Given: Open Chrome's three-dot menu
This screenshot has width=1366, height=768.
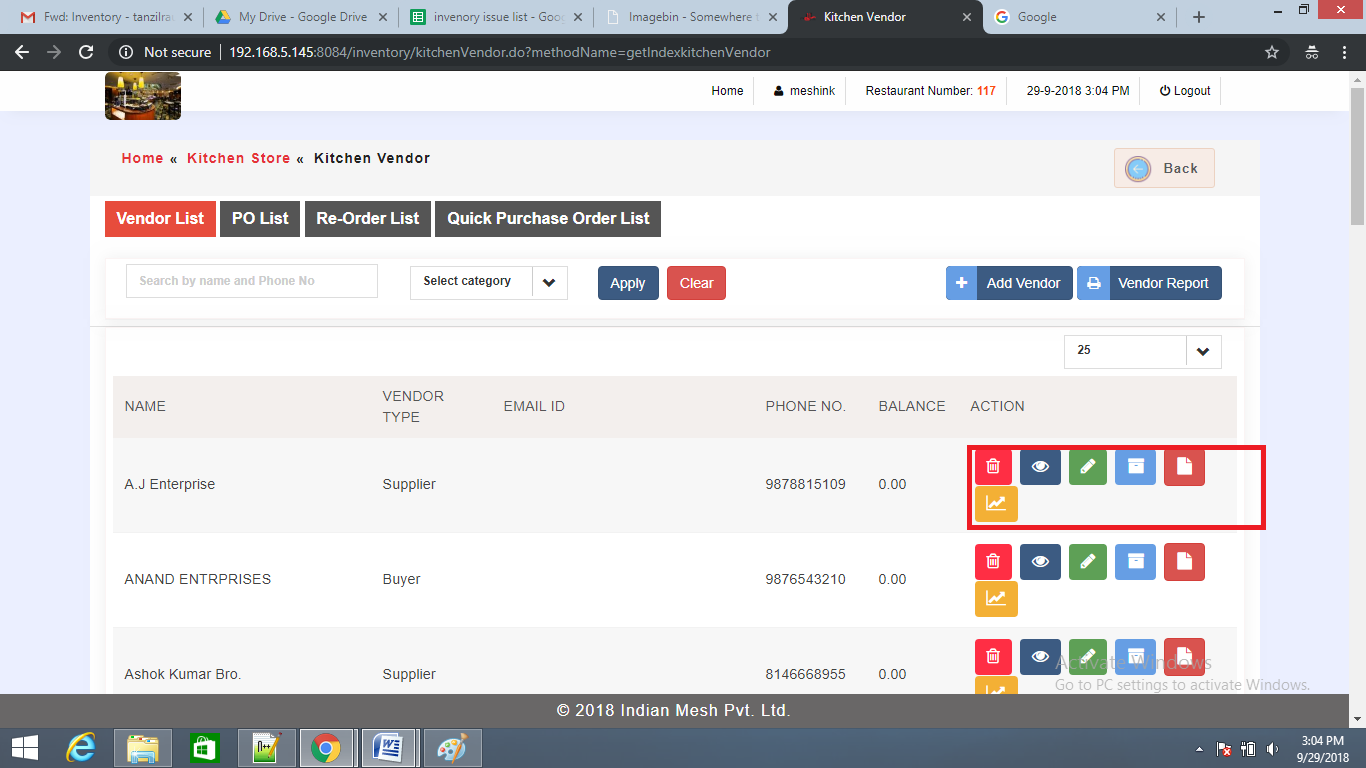Looking at the screenshot, I should [x=1346, y=52].
